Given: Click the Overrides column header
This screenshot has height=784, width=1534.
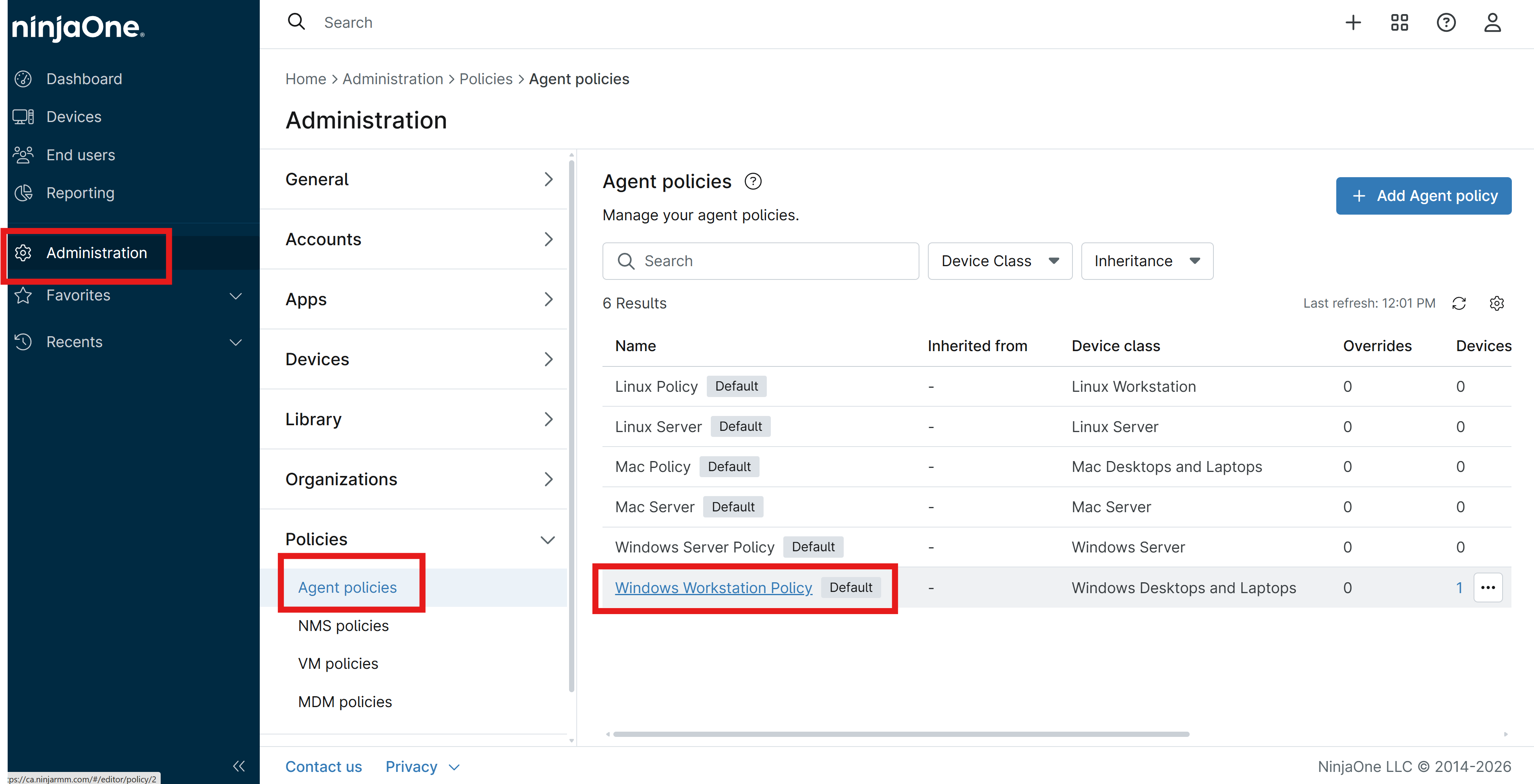Looking at the screenshot, I should coord(1377,346).
